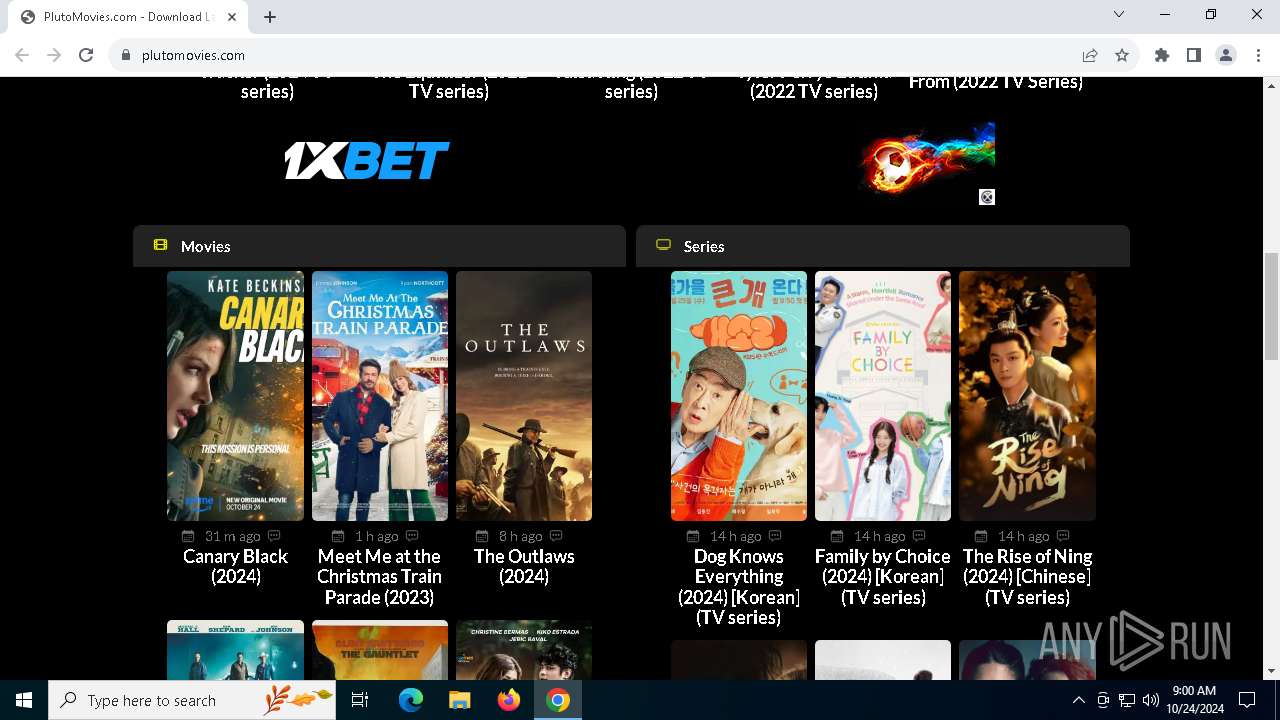Screen dimensions: 1280x720
Task: Open Meet Me at the Christmas Train Parade poster
Action: [x=380, y=396]
